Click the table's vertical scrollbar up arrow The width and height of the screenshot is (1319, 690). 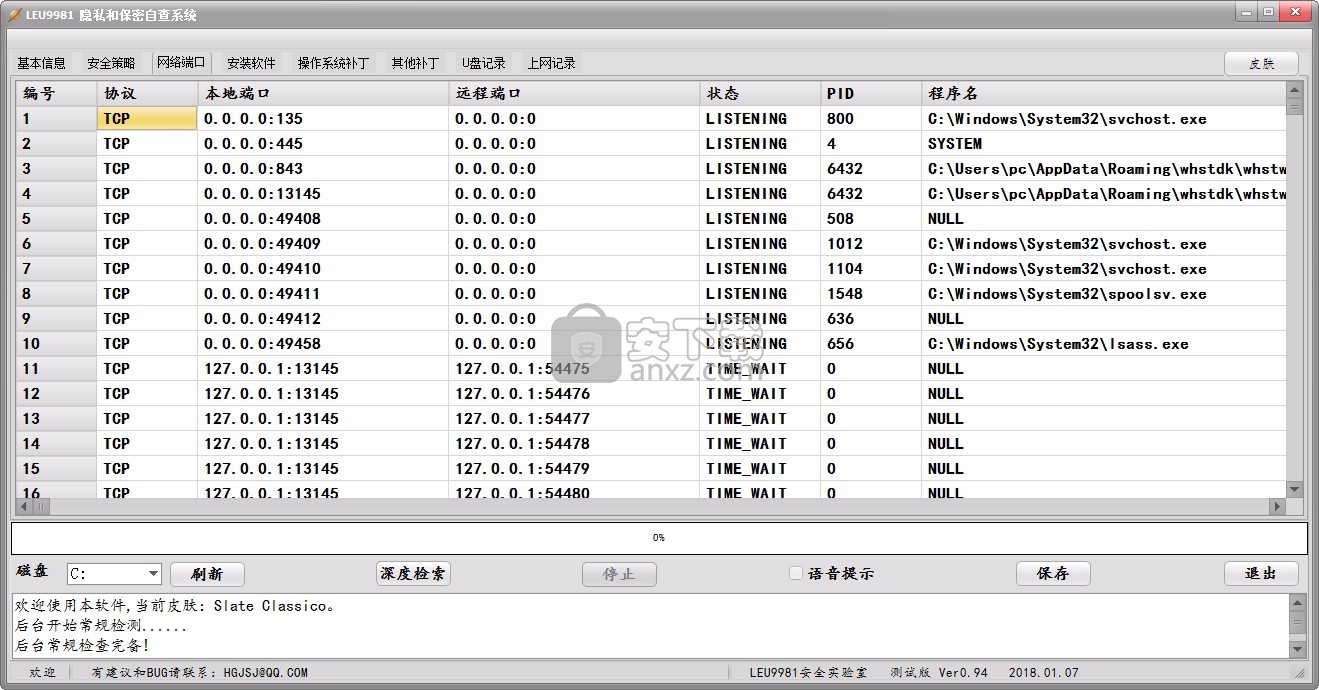[x=1294, y=90]
